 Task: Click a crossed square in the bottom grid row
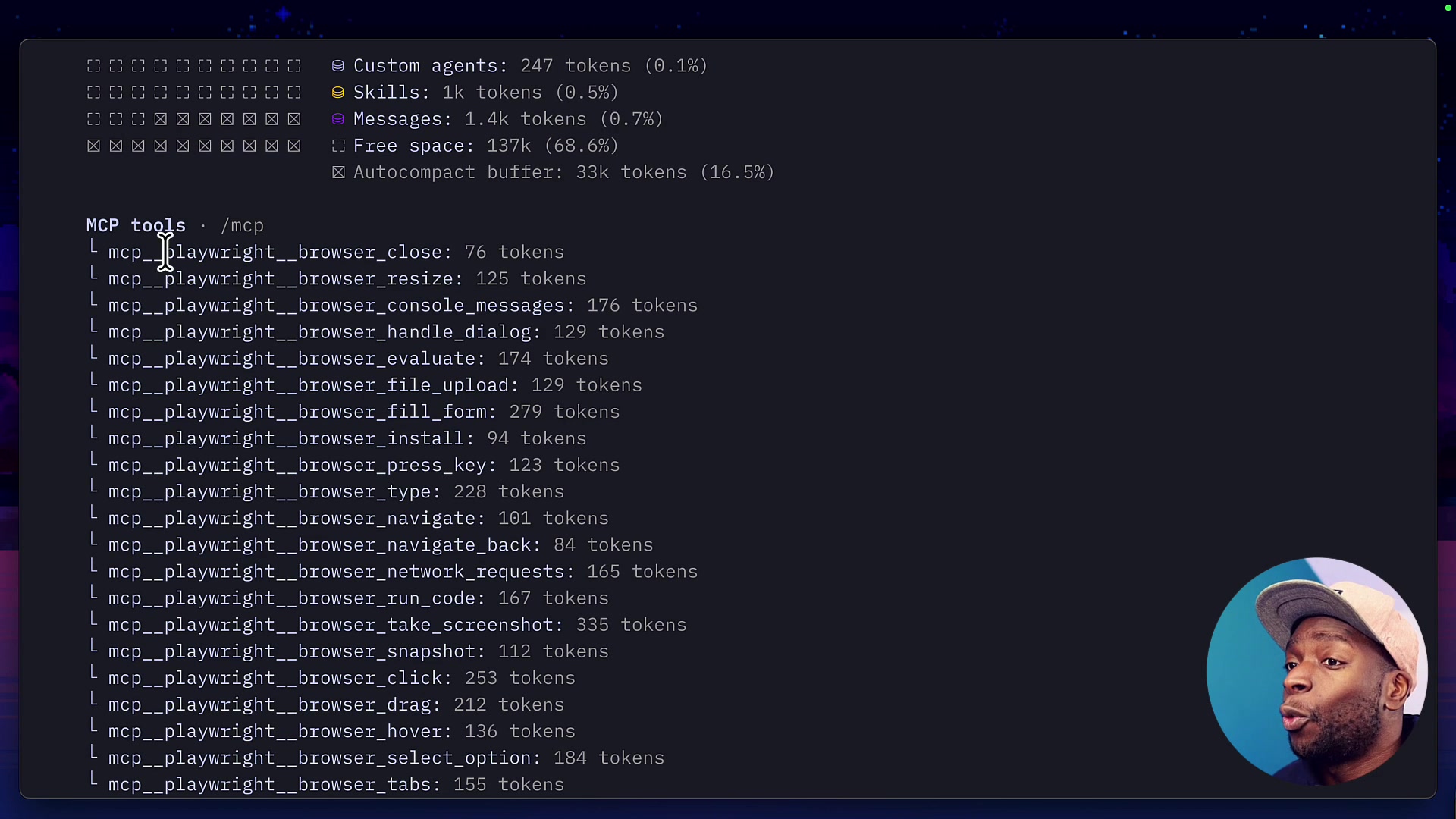point(160,145)
